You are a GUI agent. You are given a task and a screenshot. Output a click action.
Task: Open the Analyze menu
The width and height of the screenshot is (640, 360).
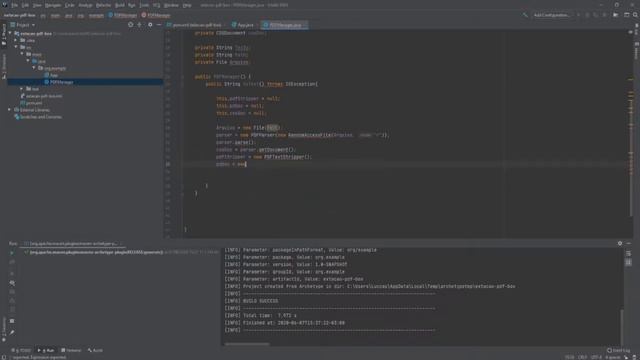point(85,5)
